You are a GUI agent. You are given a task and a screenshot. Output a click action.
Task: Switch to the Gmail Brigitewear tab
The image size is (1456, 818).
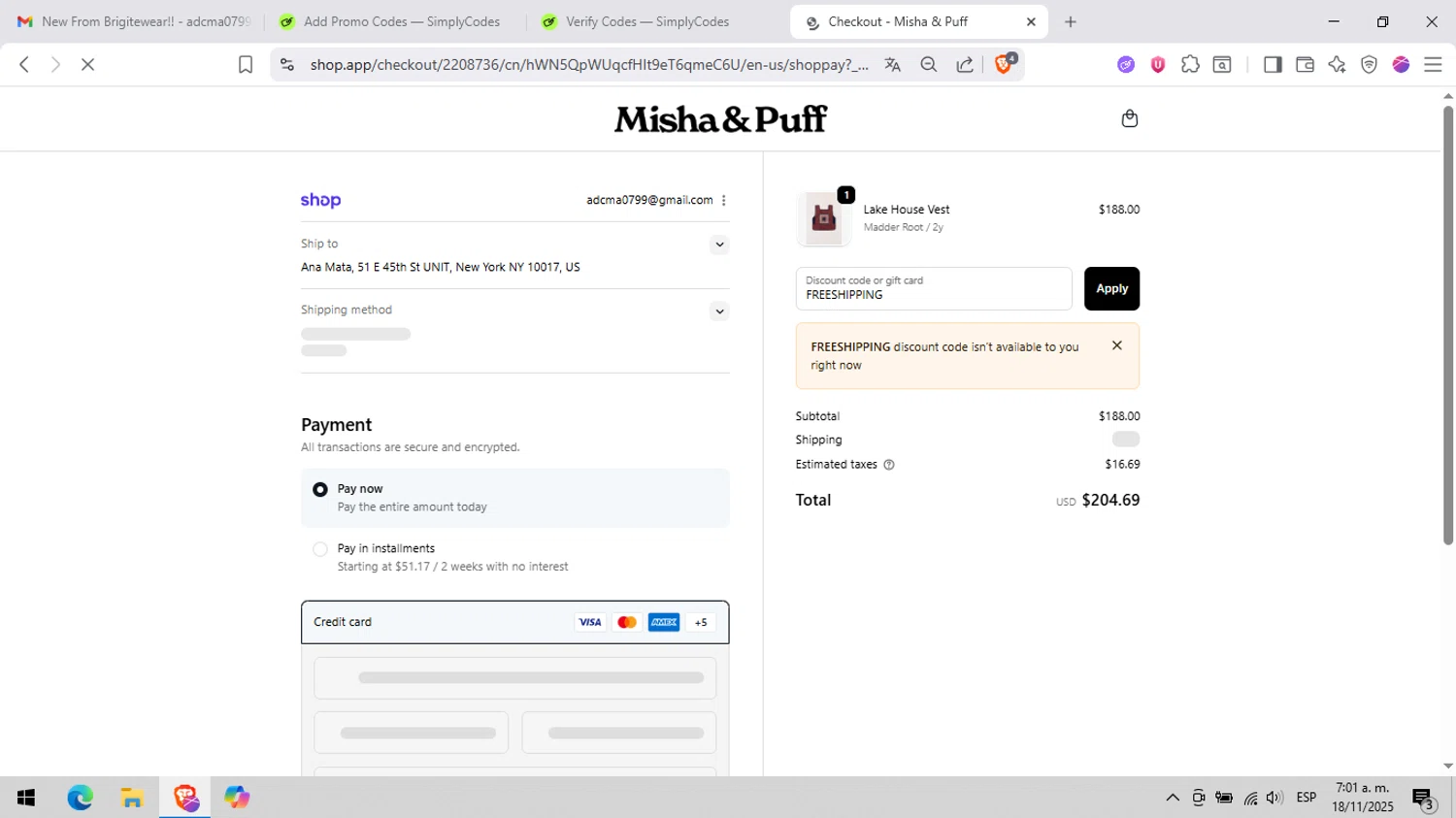[x=134, y=21]
